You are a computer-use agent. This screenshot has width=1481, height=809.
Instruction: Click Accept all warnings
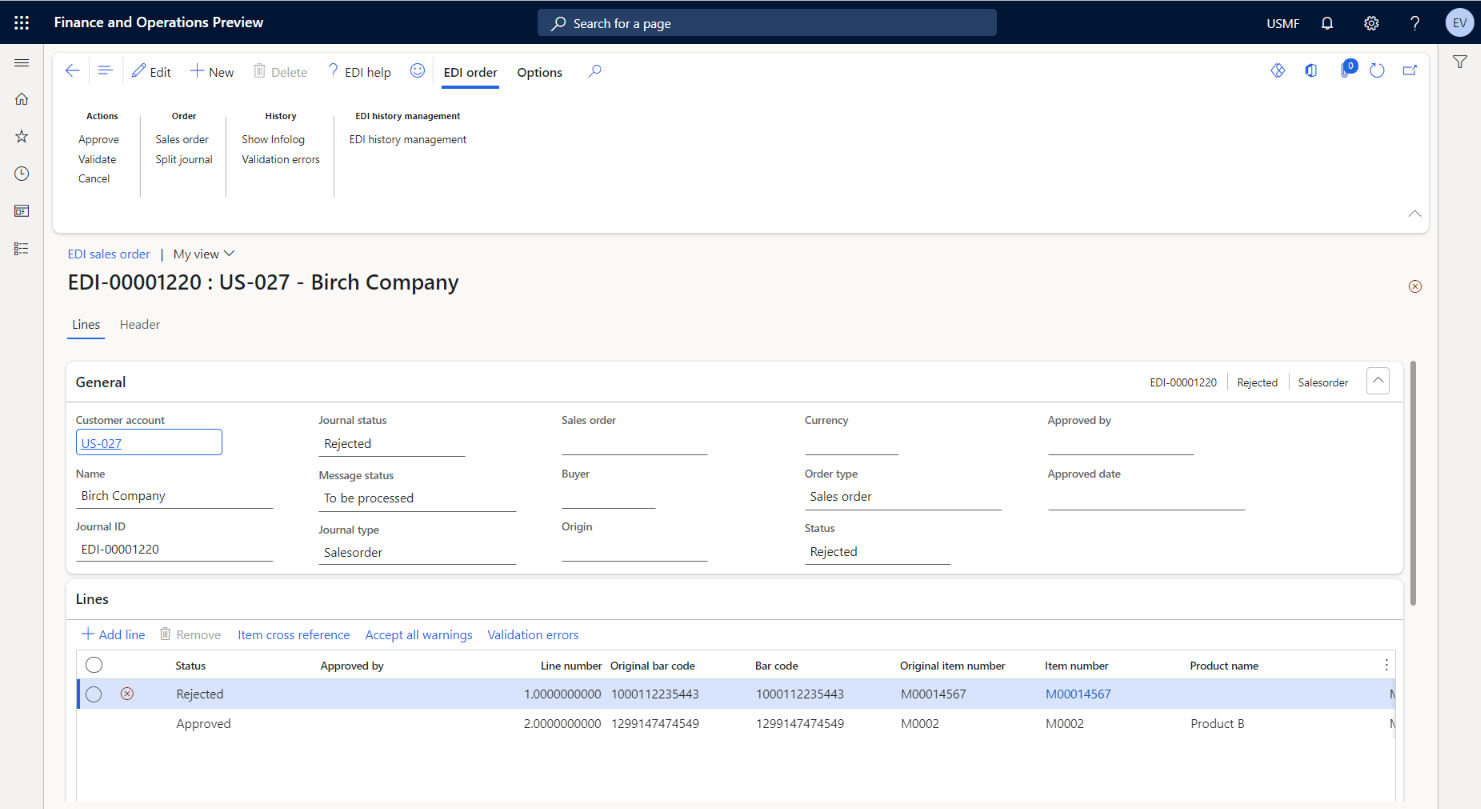[x=418, y=634]
